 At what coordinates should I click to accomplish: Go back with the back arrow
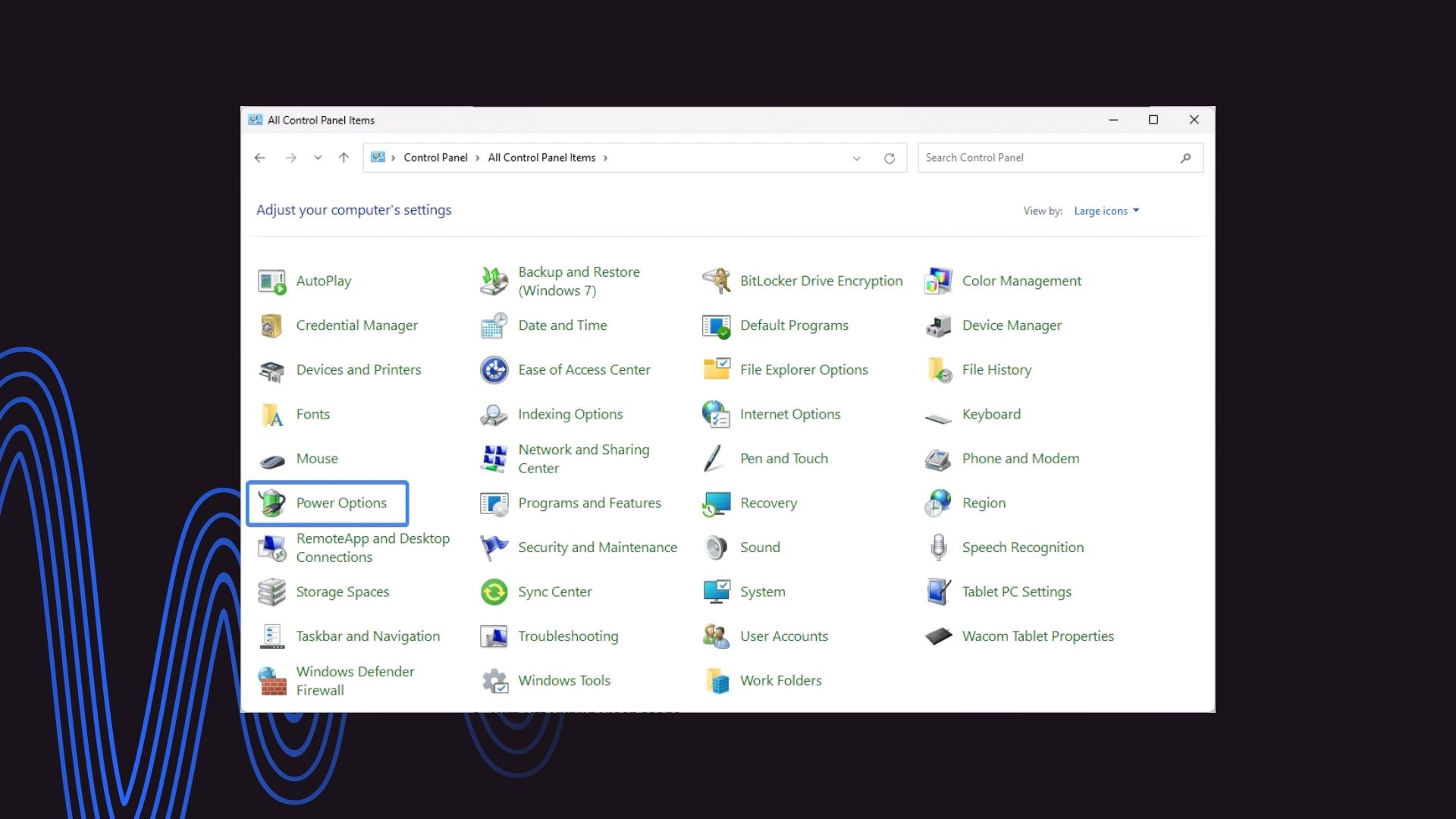(x=260, y=158)
